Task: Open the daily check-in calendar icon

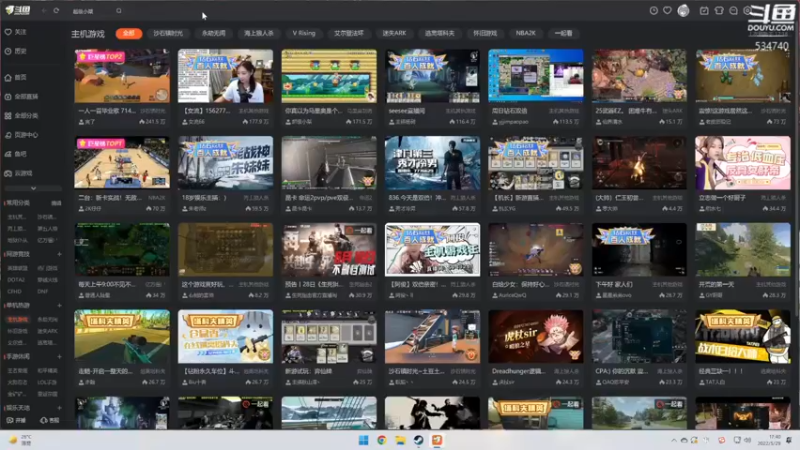Action: click(704, 11)
